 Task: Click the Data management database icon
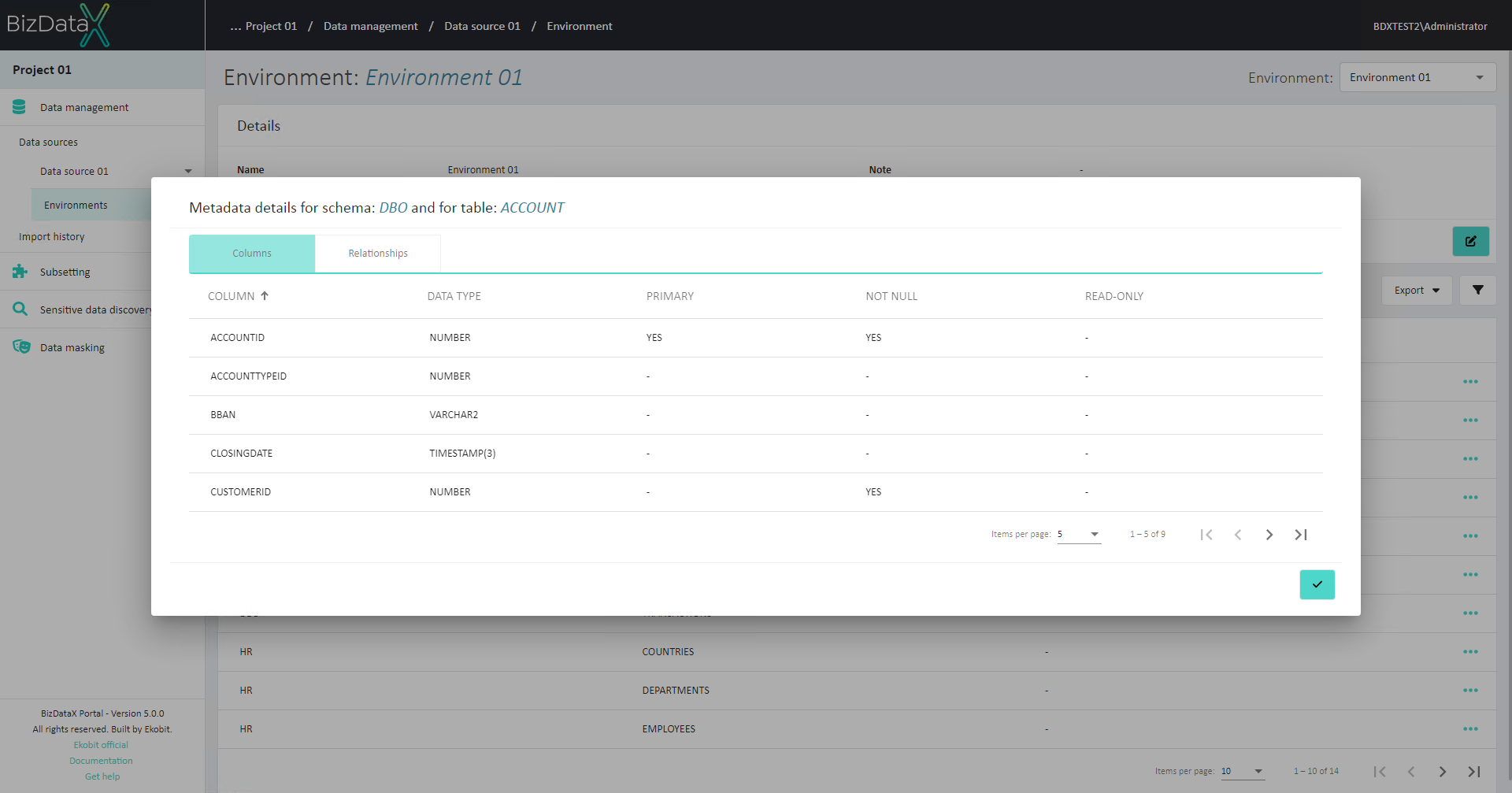[x=20, y=107]
